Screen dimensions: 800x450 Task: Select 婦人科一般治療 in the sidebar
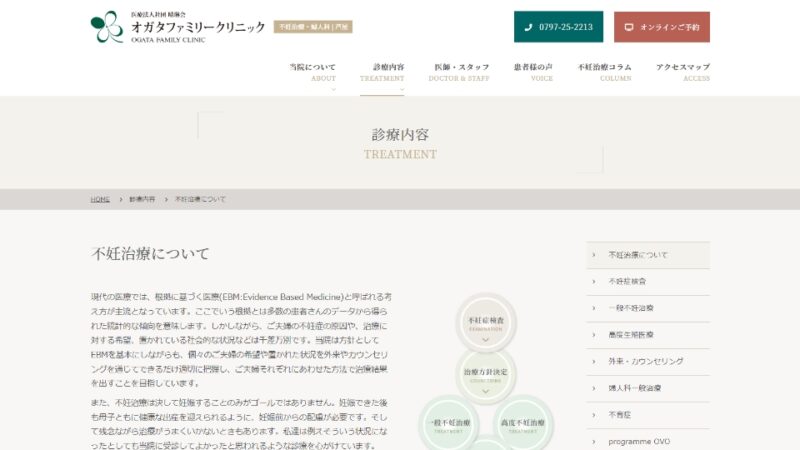click(x=648, y=388)
